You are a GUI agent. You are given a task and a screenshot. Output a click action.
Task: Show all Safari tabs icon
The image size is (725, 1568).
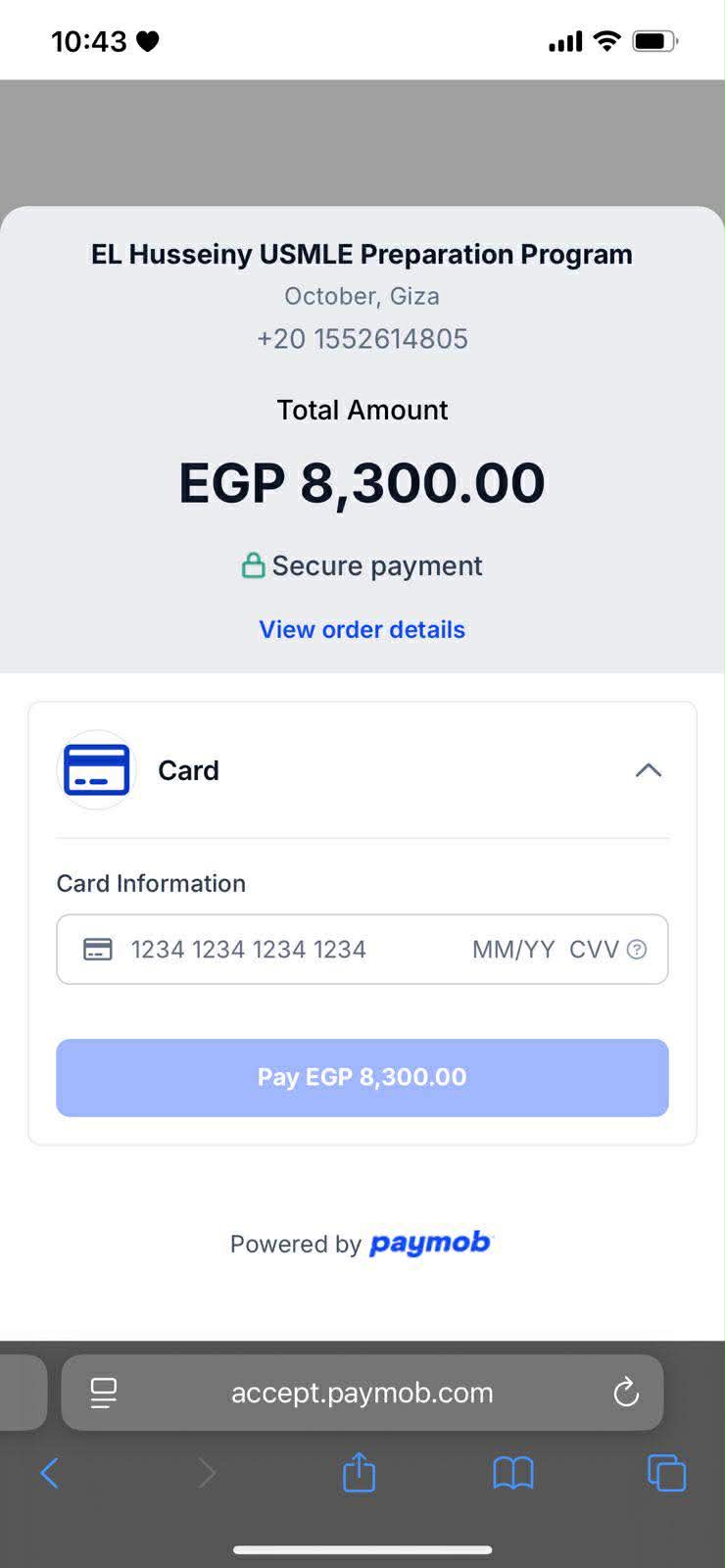pyautogui.click(x=666, y=1472)
